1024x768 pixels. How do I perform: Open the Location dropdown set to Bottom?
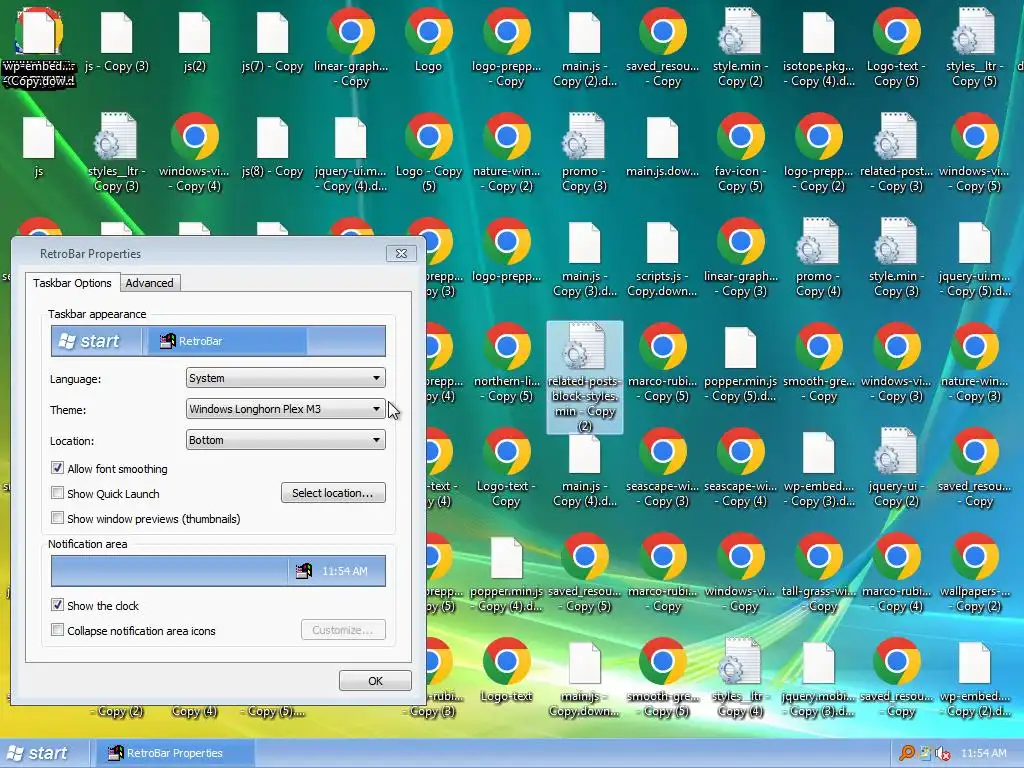pos(285,440)
